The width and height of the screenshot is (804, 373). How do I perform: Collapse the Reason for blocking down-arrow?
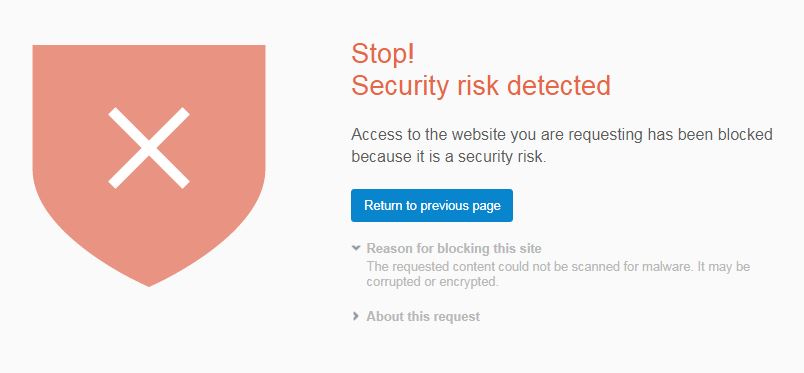tap(356, 248)
